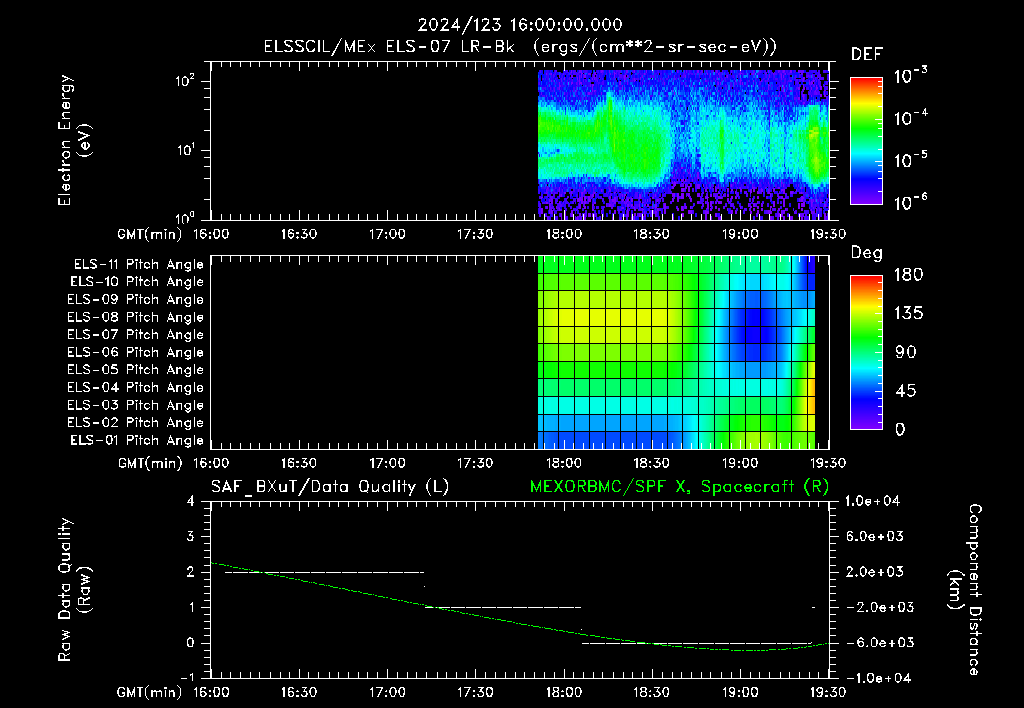Click the Raw Data Quality axis title
Viewport: 1024px width, 708px height.
[74, 589]
